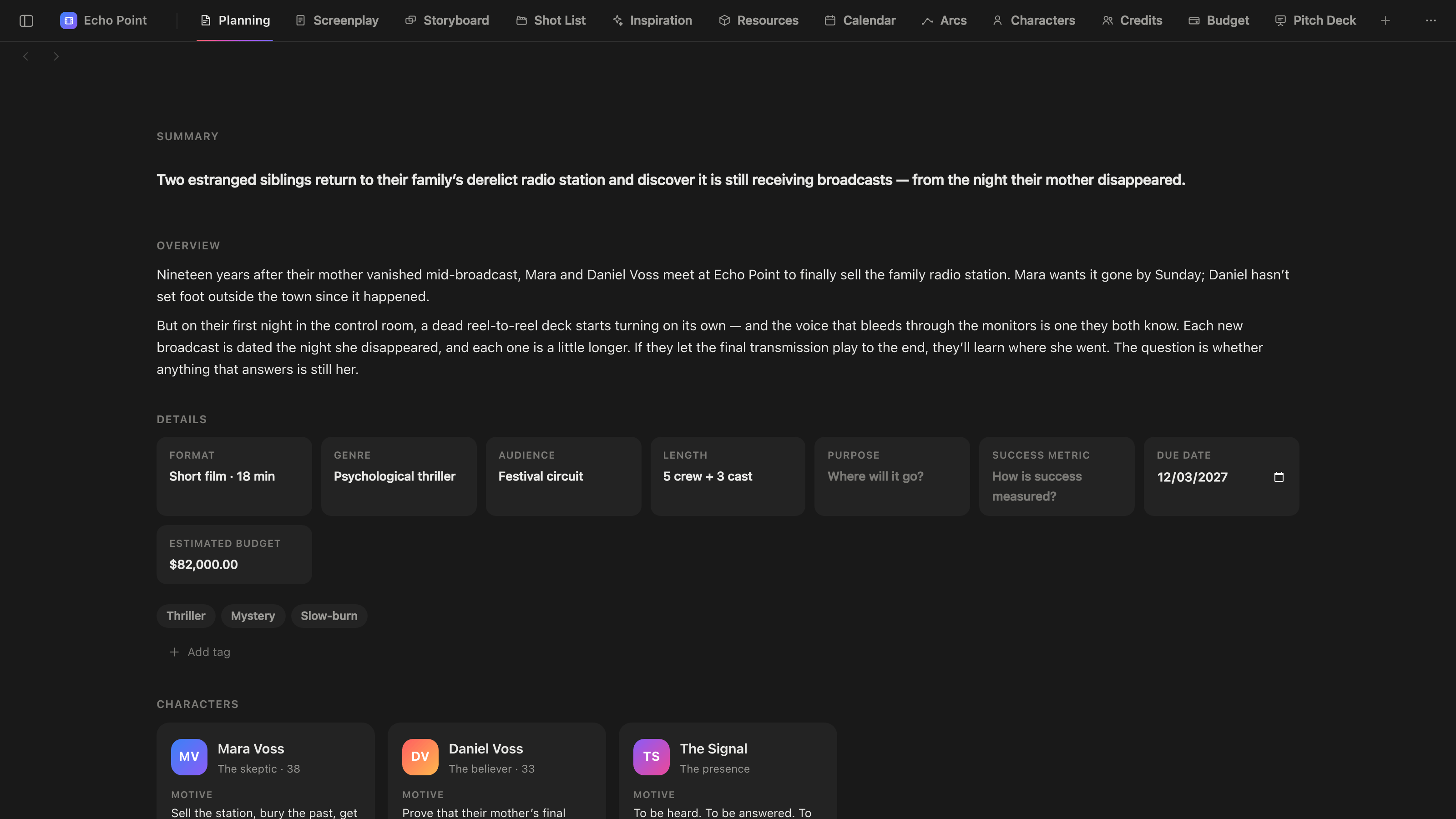The width and height of the screenshot is (1456, 819).
Task: Open the Arcs tab
Action: coord(944,21)
